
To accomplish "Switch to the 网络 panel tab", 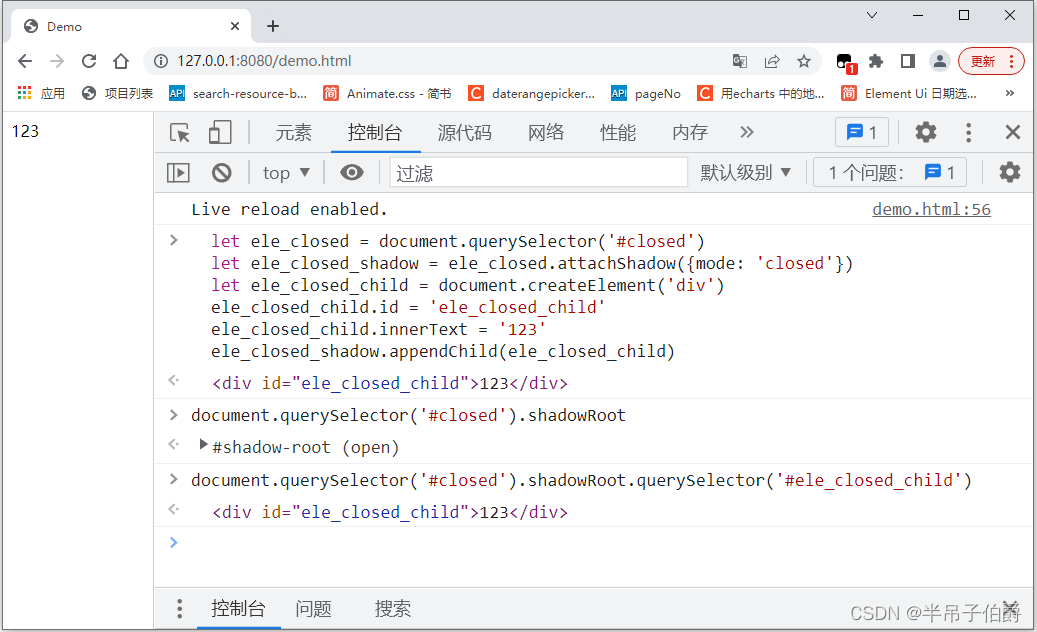I will (546, 131).
